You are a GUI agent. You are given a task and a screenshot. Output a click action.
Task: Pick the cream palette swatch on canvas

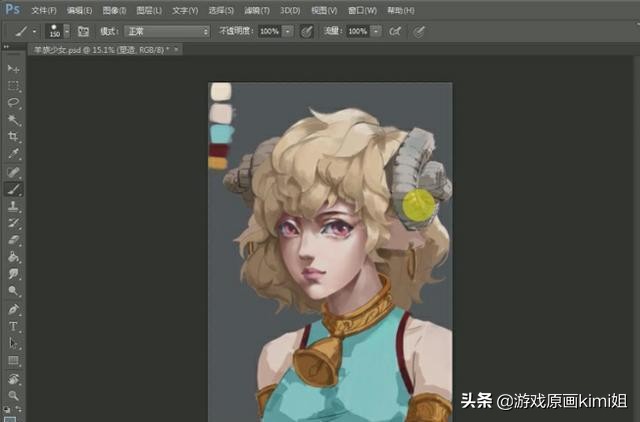click(221, 91)
